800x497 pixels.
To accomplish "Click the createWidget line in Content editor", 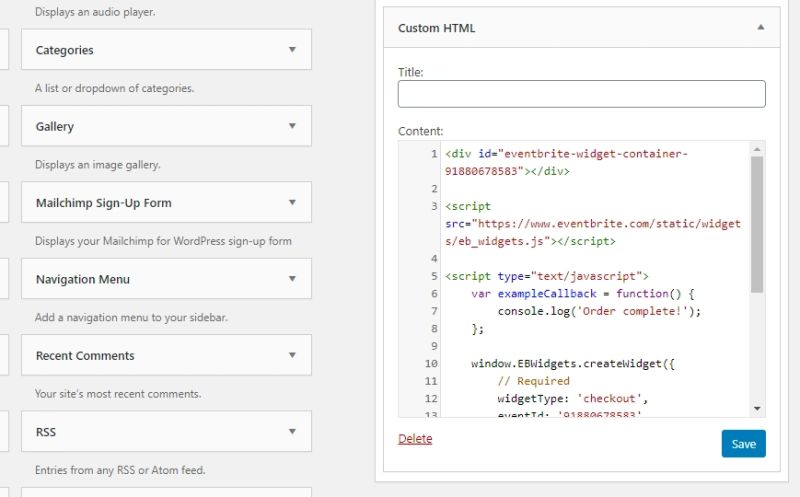I will click(x=573, y=364).
